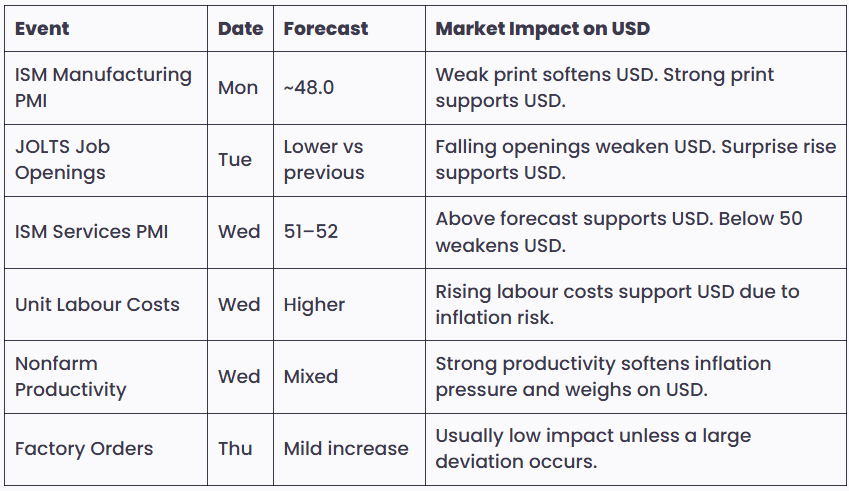849x491 pixels.
Task: Select the Mon date cell
Action: (x=238, y=88)
